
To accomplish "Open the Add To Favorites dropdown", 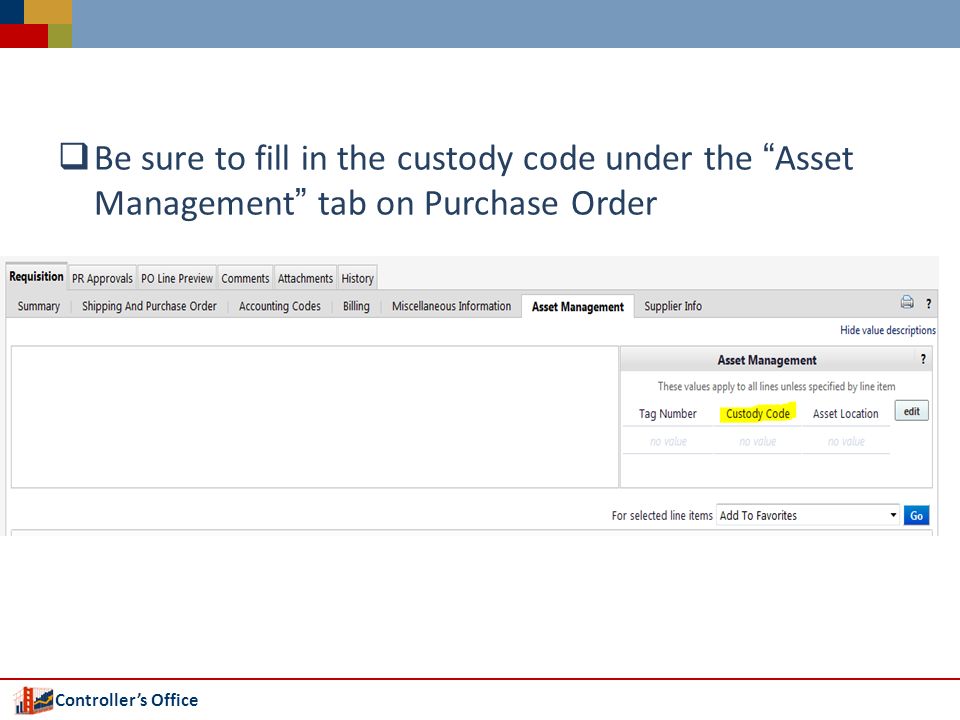I will [808, 516].
